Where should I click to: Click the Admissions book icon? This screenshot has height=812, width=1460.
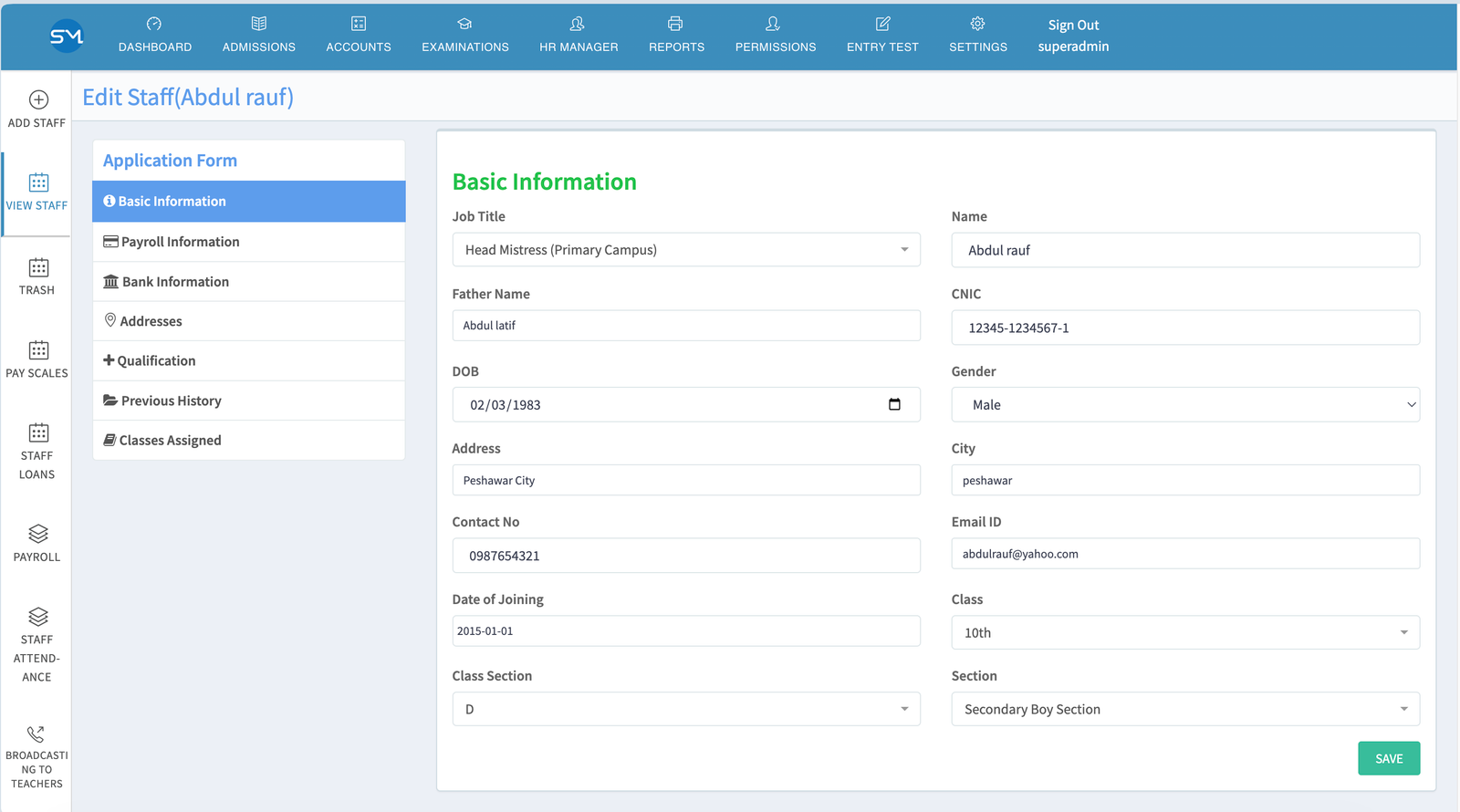[259, 24]
